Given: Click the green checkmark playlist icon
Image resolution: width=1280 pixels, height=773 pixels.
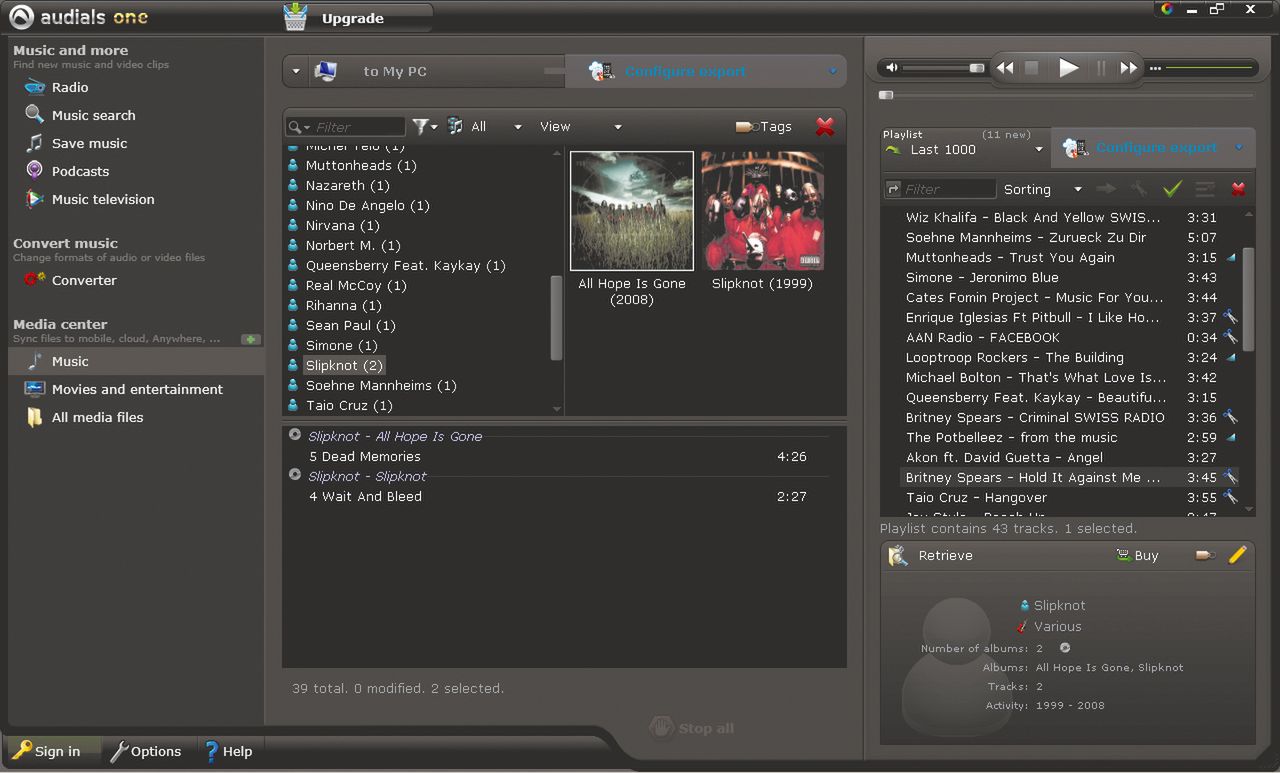Looking at the screenshot, I should pyautogui.click(x=1172, y=188).
